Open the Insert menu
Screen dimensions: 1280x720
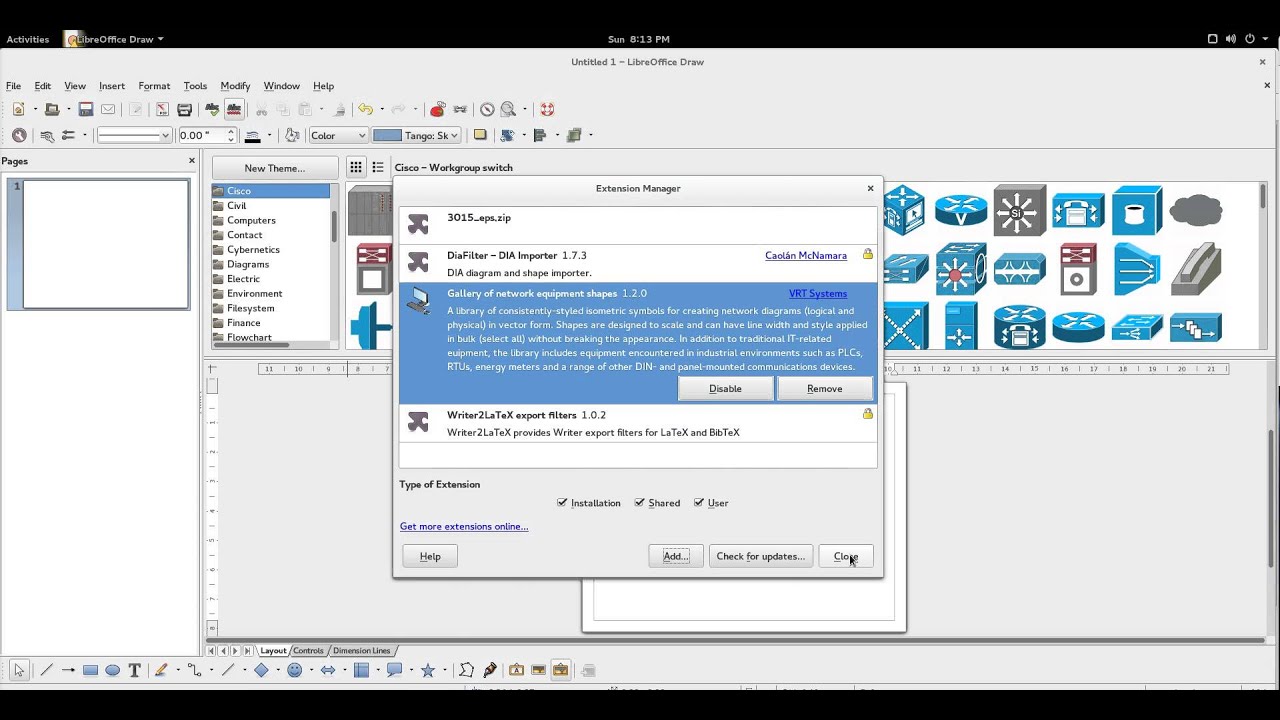click(112, 86)
